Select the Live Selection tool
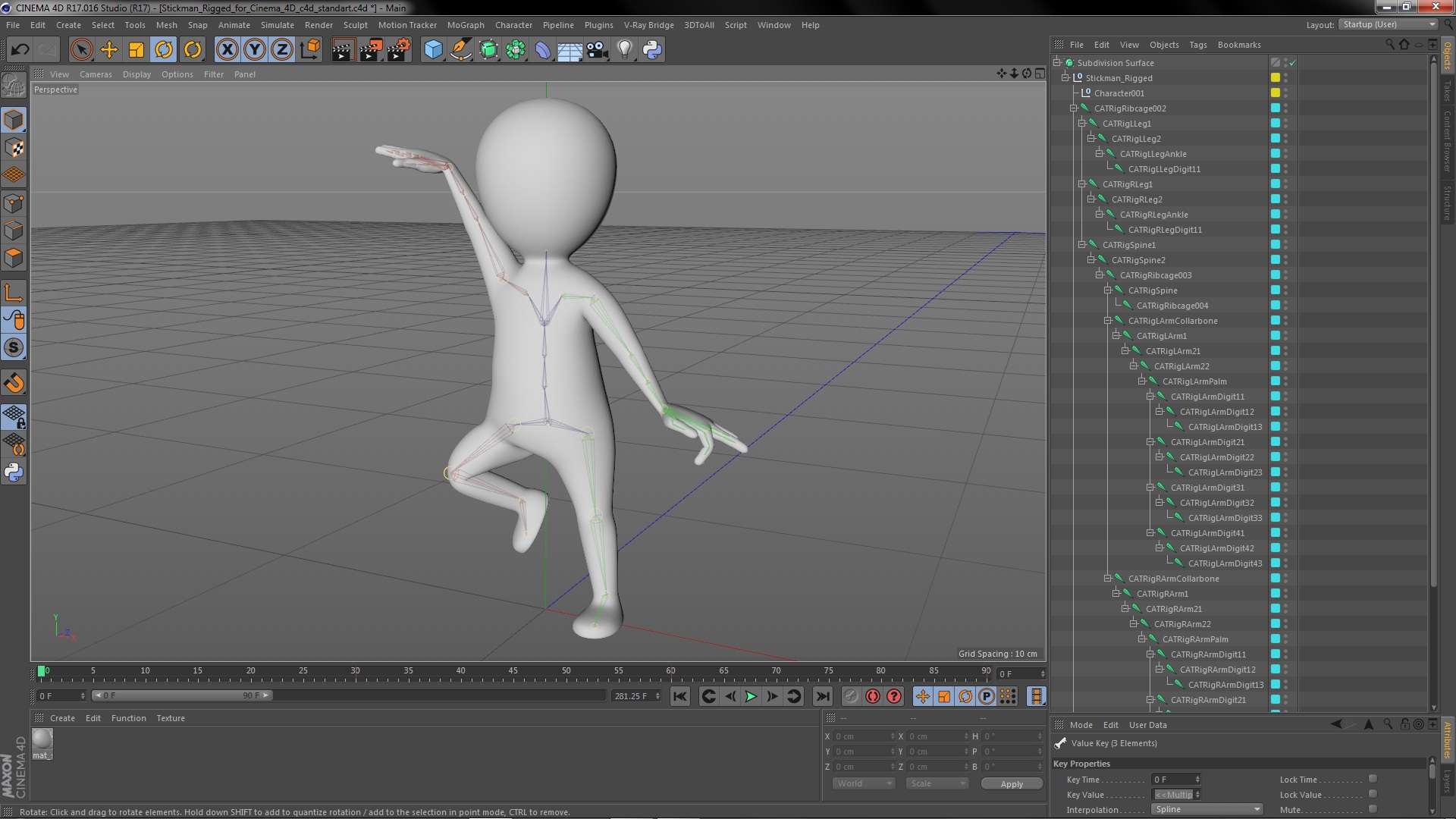This screenshot has height=819, width=1456. click(81, 50)
